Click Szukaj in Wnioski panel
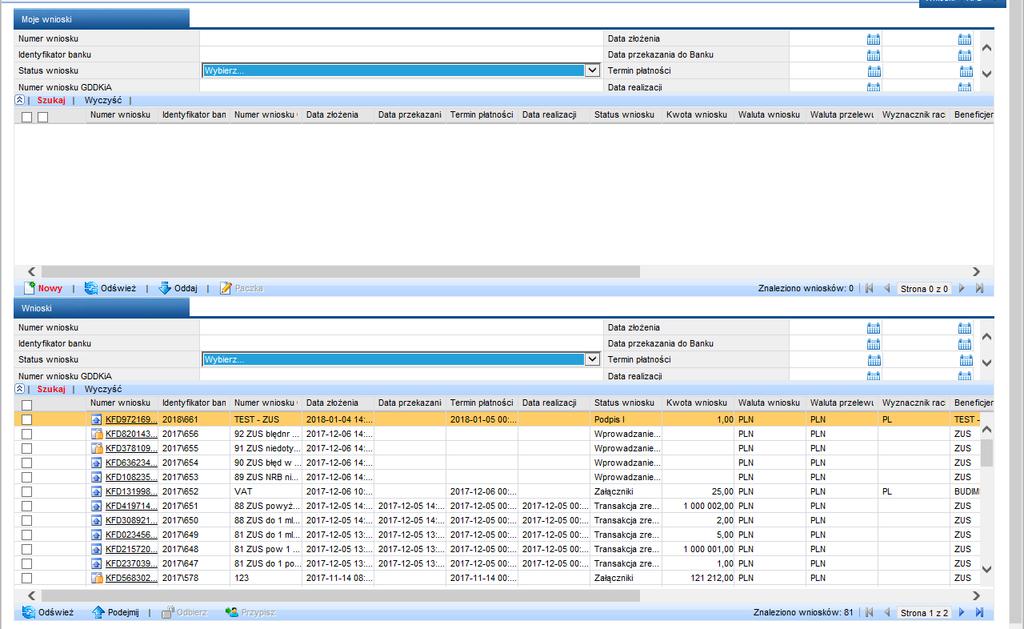 pyautogui.click(x=51, y=389)
